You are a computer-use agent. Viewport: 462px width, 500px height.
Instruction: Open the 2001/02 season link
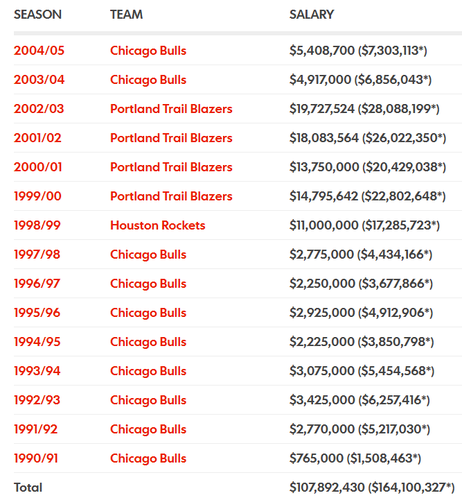coord(38,138)
